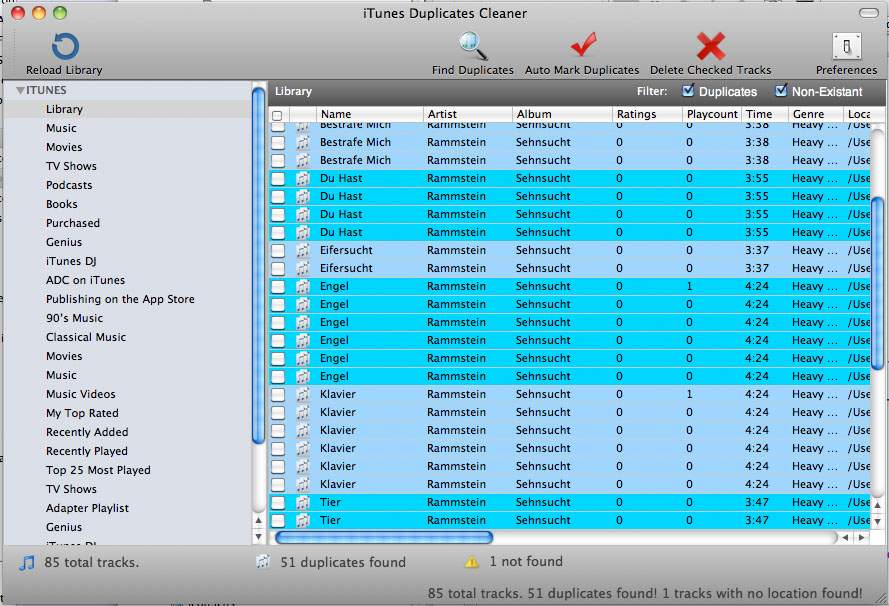The height and width of the screenshot is (606, 889).
Task: Click the Reload Library circular arrow icon
Action: (65, 46)
